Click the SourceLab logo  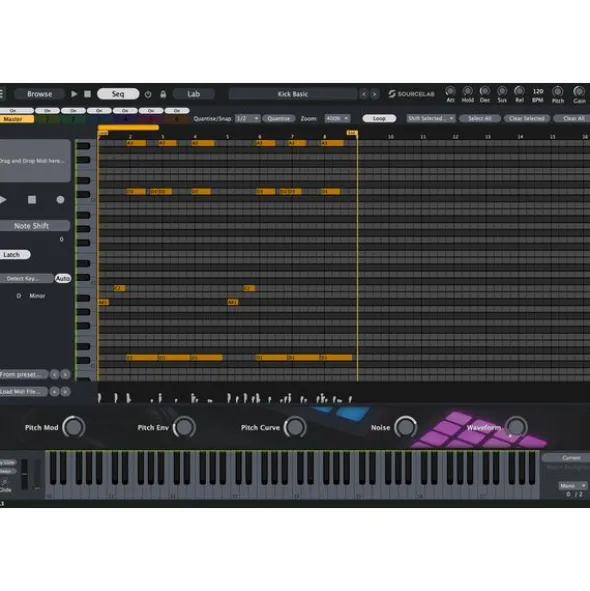click(411, 94)
